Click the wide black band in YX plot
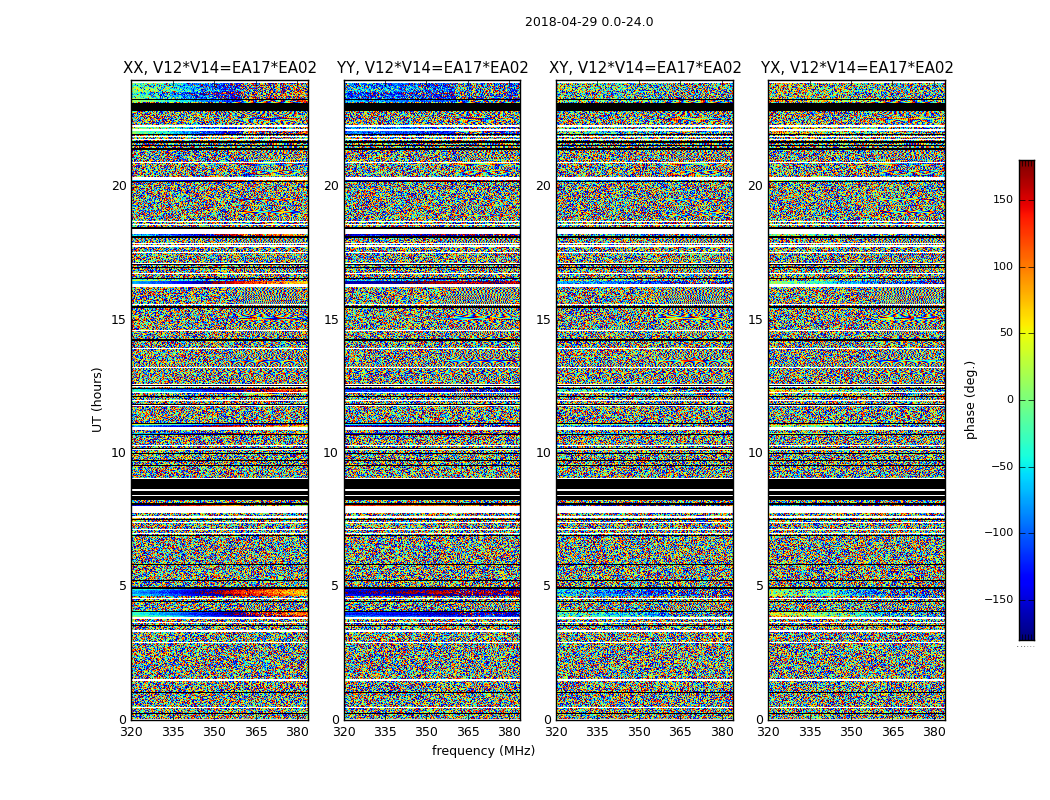This screenshot has width=1050, height=800. click(x=857, y=485)
